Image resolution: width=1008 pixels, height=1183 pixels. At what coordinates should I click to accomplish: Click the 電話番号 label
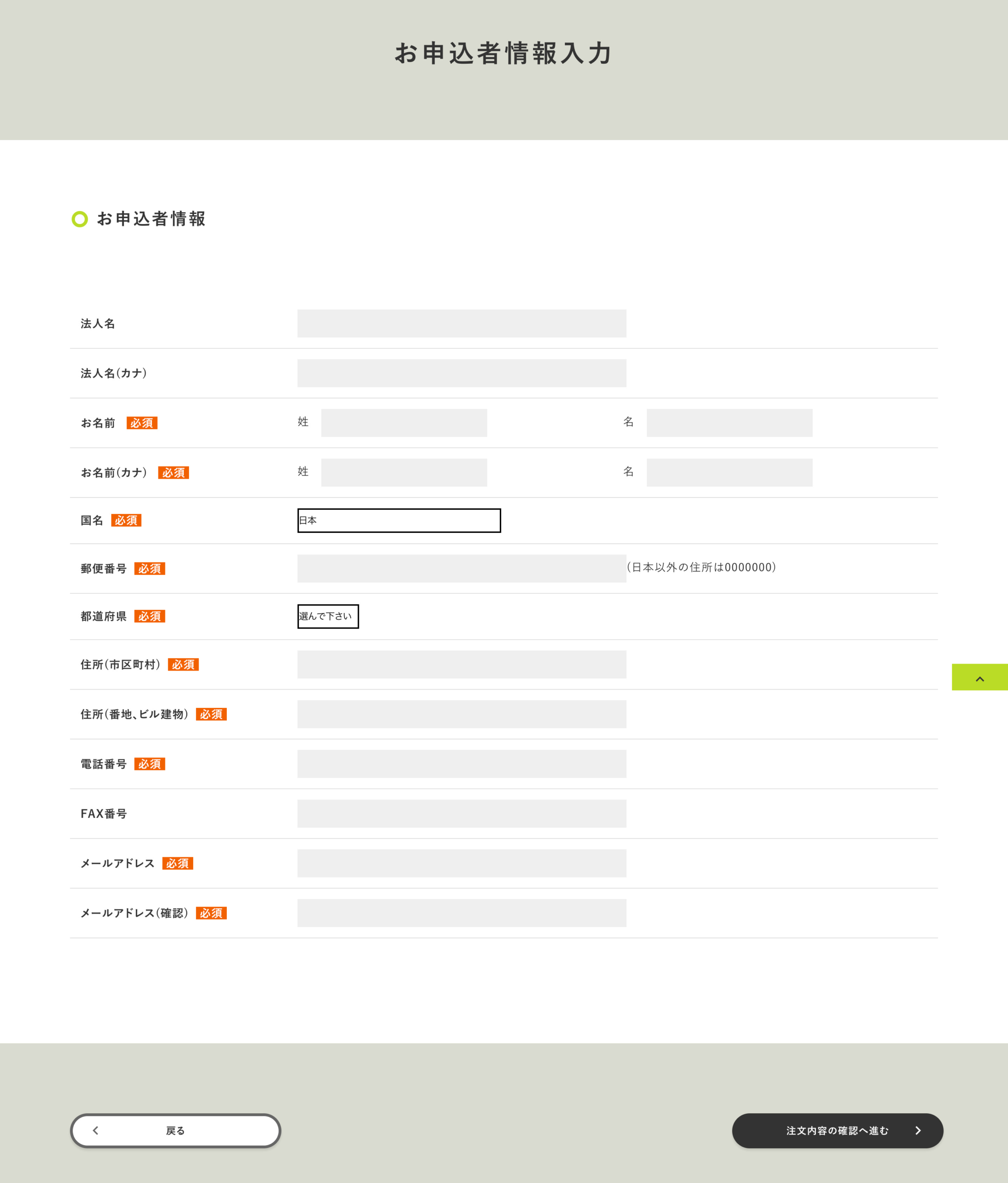[104, 764]
